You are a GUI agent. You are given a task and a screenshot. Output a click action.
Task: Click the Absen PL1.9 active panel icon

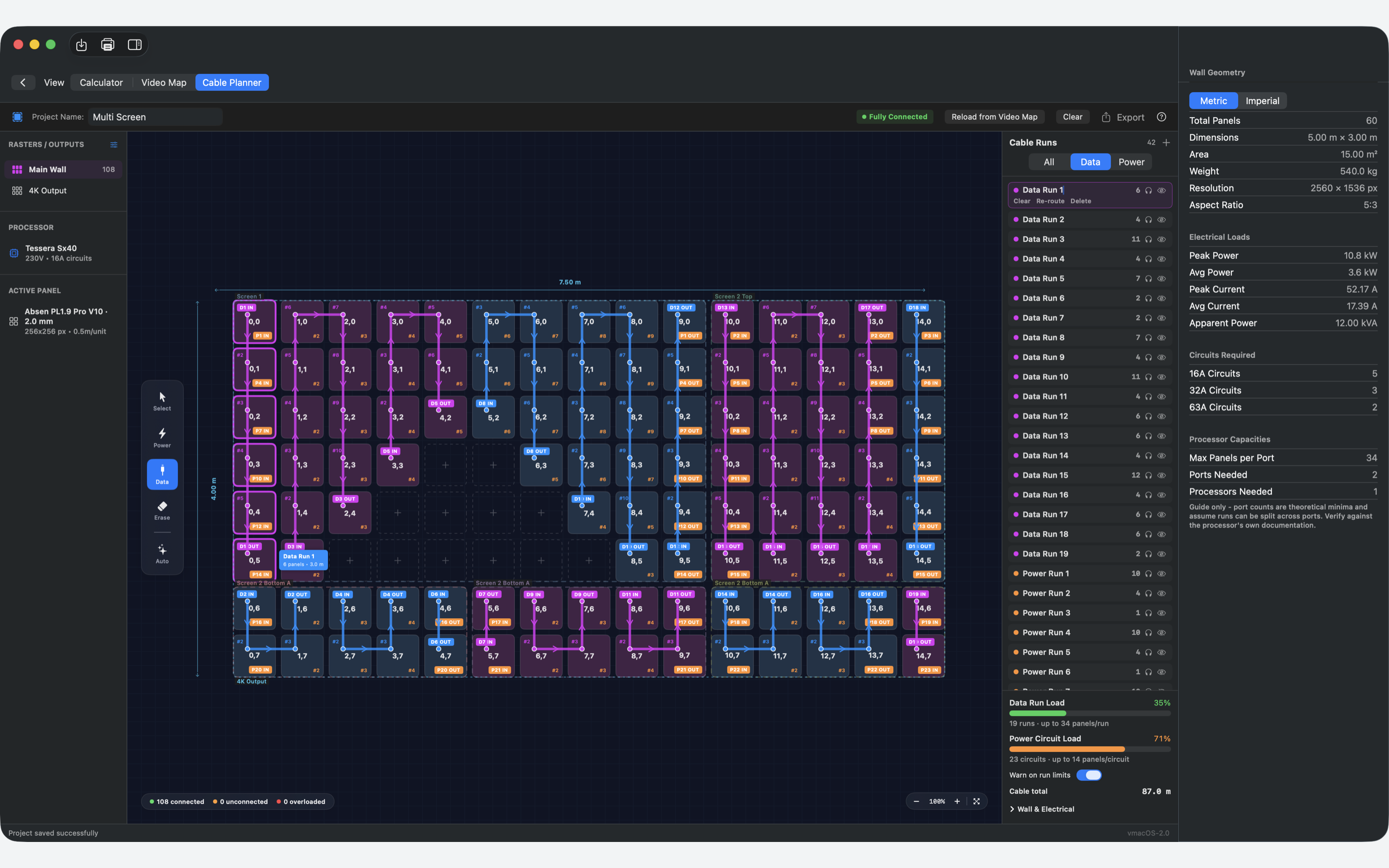click(x=14, y=322)
